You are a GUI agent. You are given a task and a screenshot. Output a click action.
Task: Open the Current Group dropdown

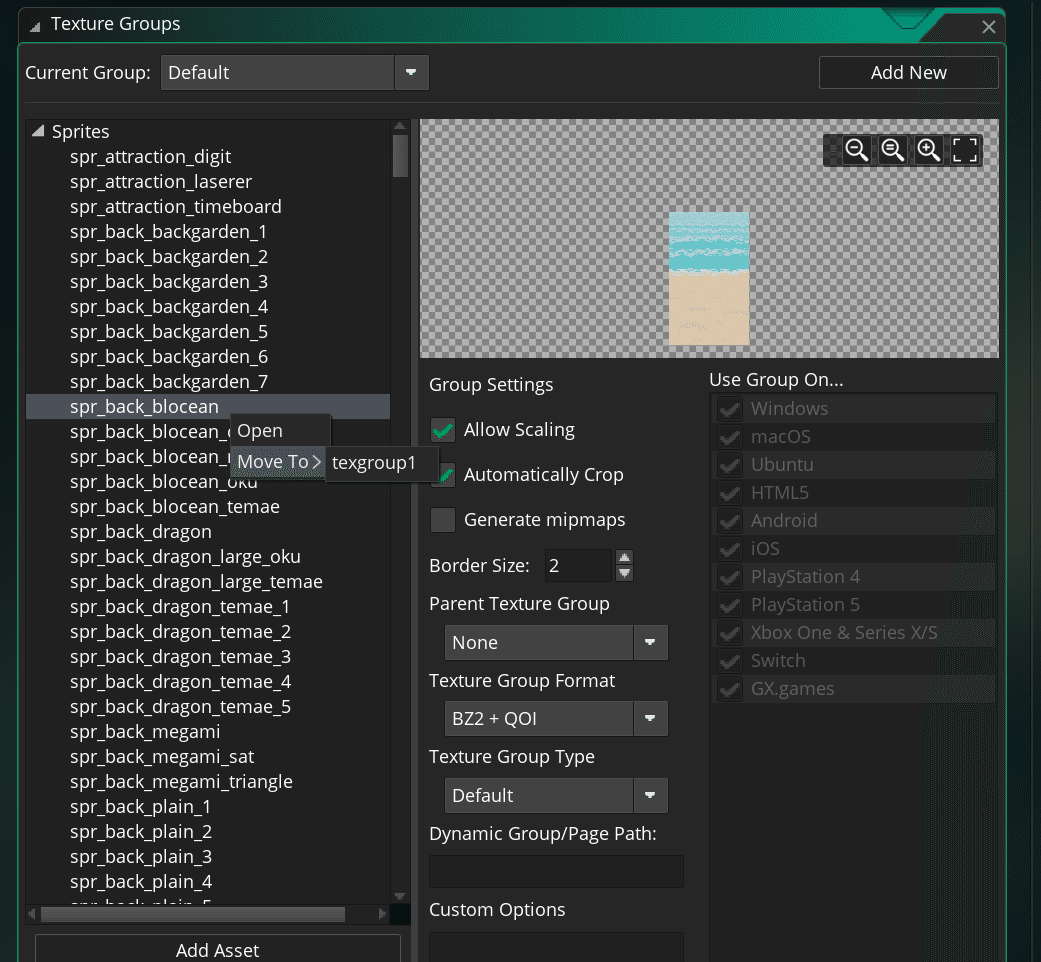[412, 72]
